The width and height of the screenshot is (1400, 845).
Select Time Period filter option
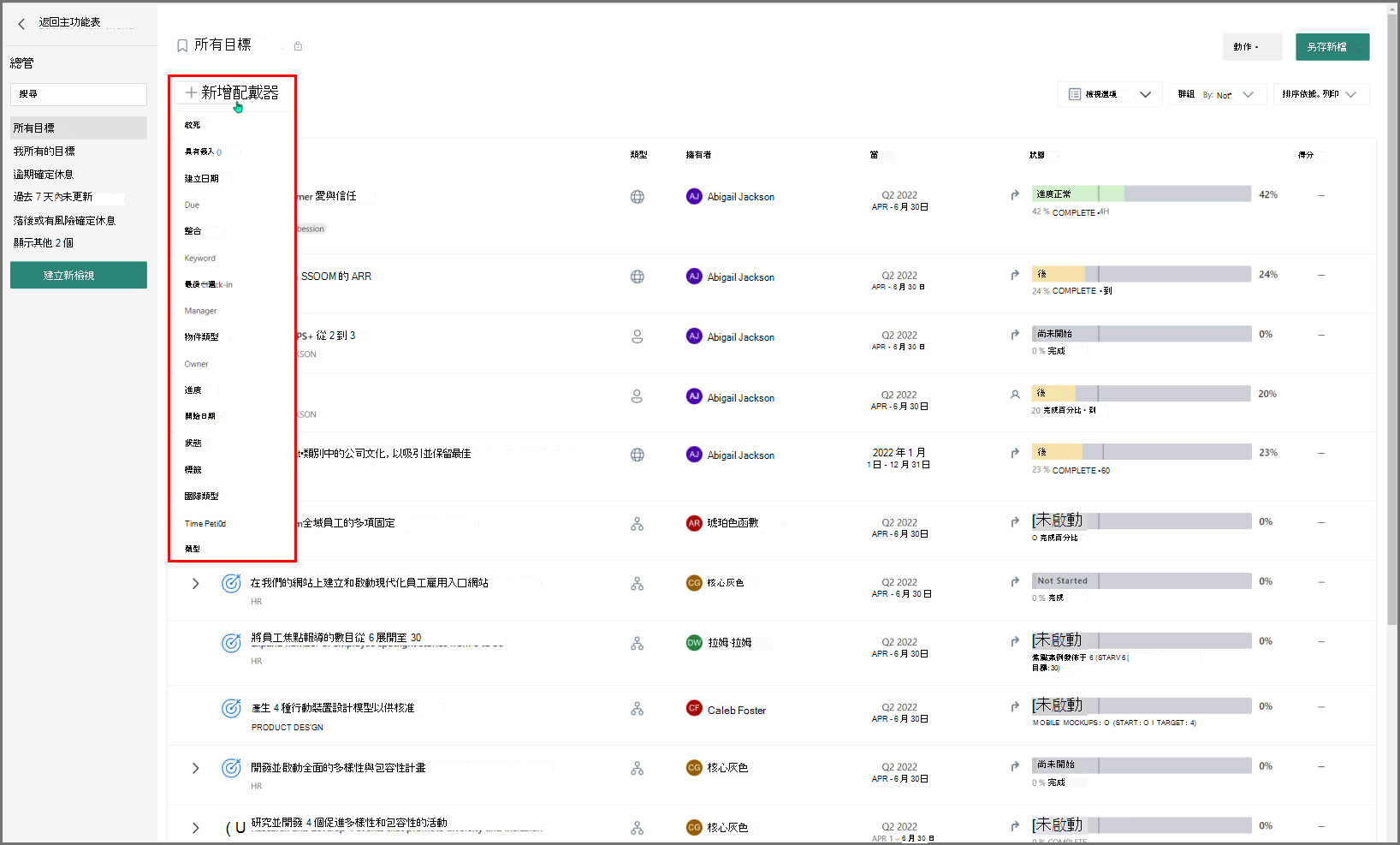click(205, 524)
